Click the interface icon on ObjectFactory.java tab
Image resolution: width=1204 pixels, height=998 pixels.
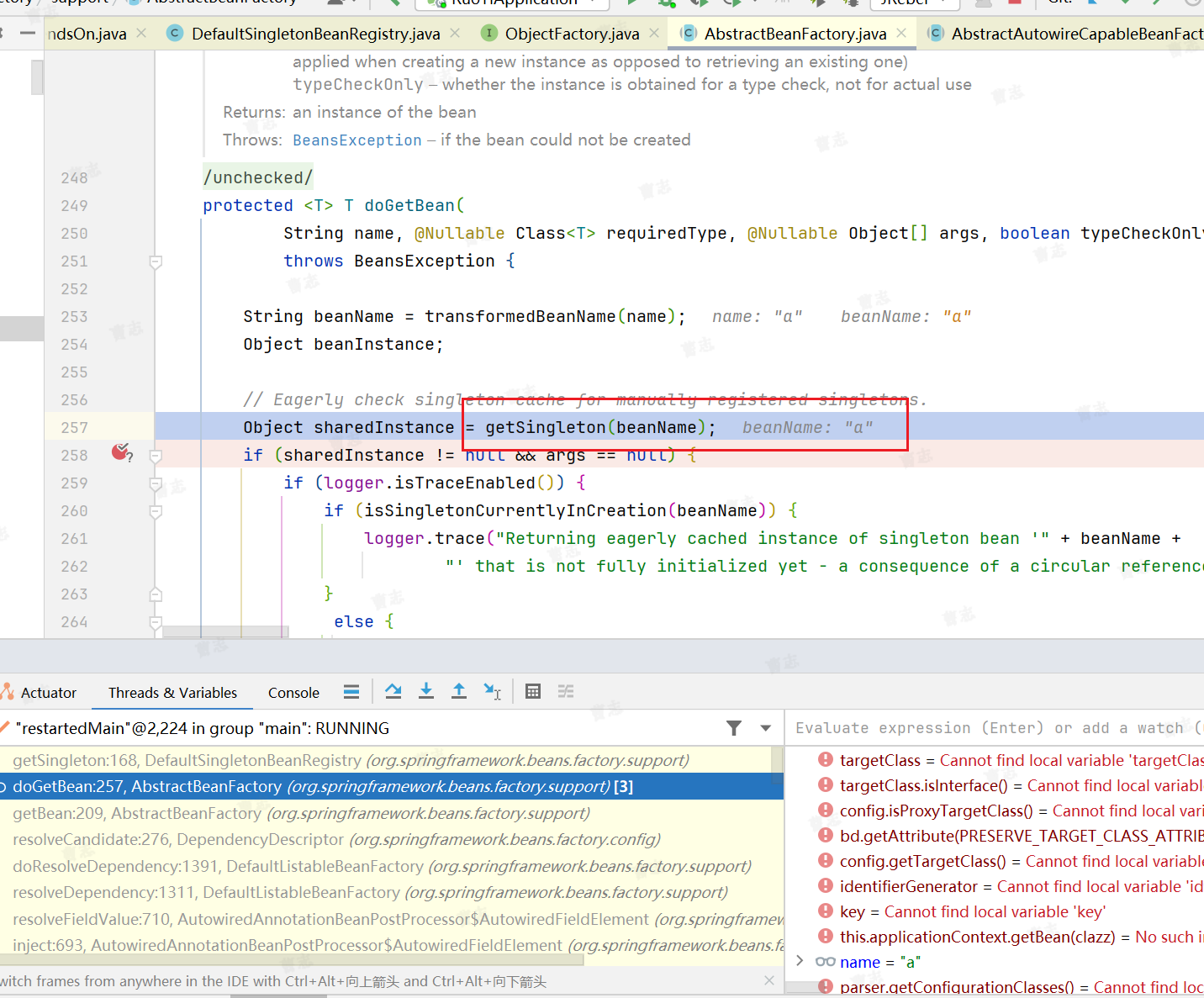[488, 33]
